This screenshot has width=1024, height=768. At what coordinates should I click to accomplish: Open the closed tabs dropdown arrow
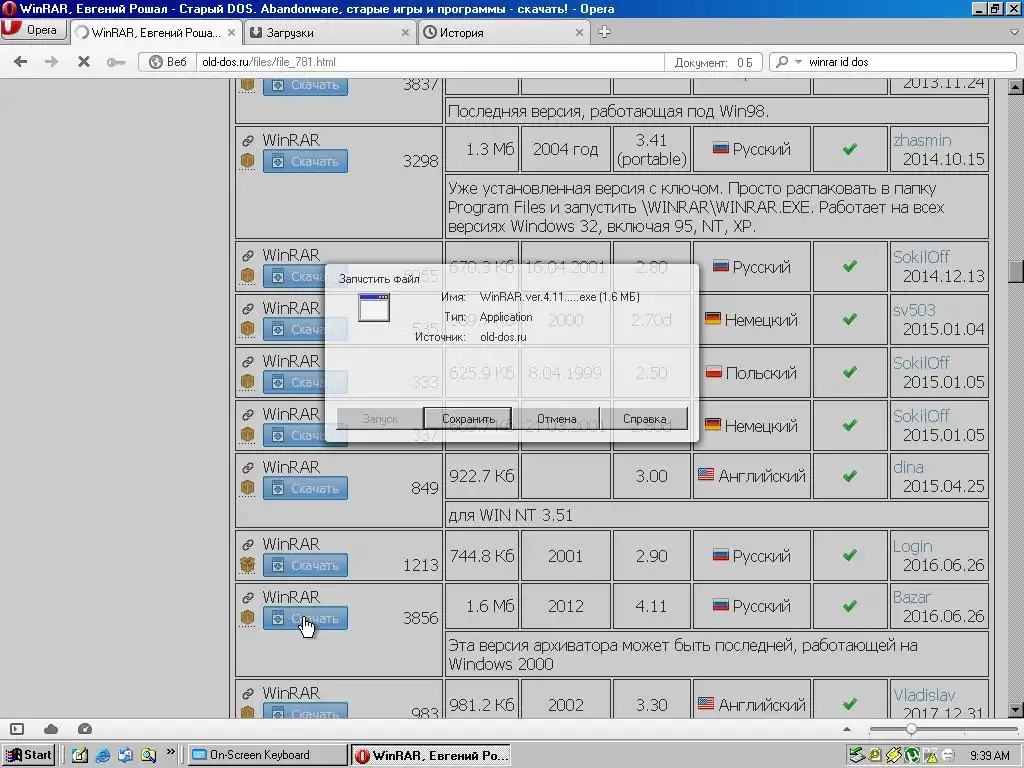(x=1014, y=31)
